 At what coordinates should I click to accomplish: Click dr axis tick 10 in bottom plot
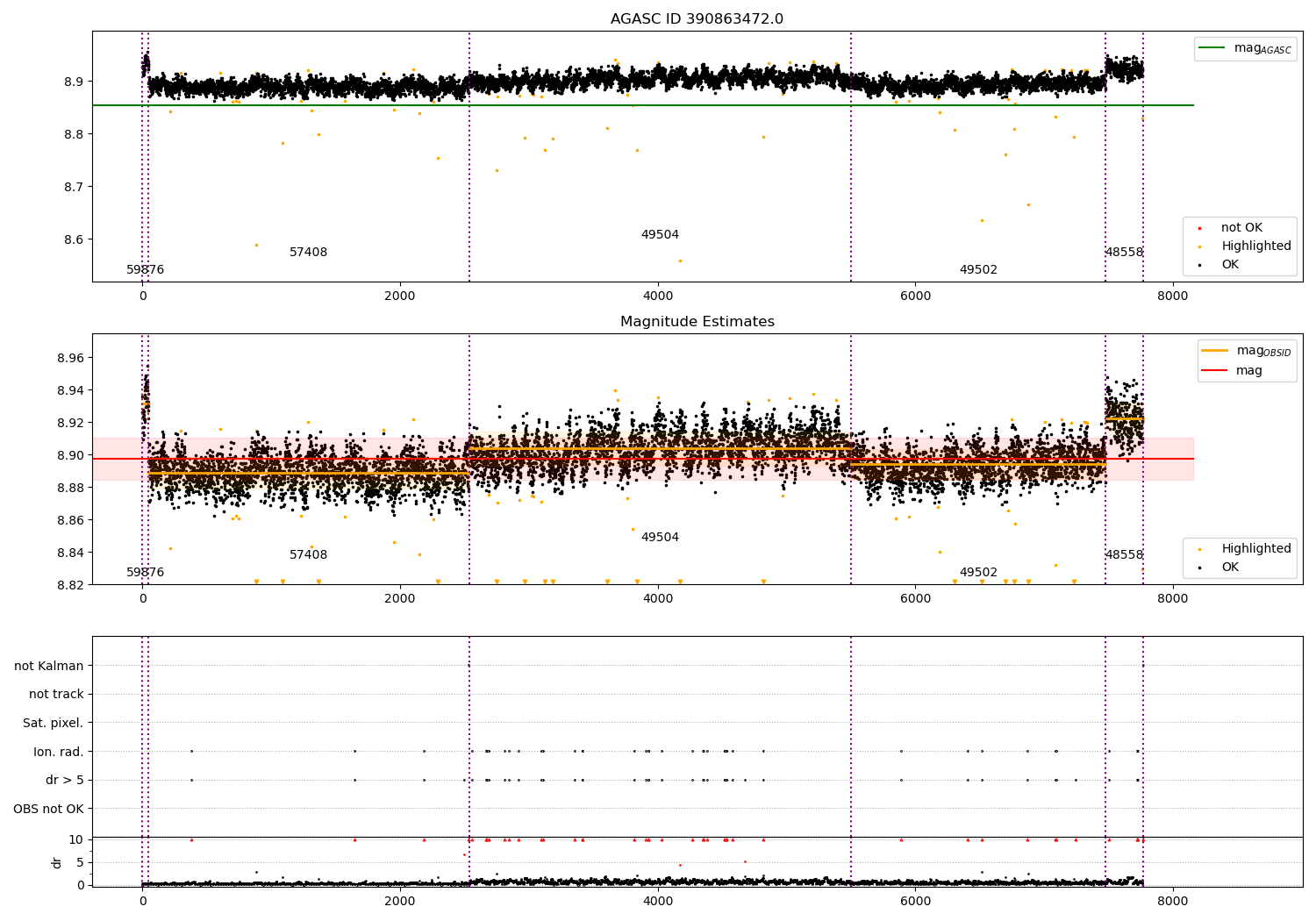pos(76,839)
